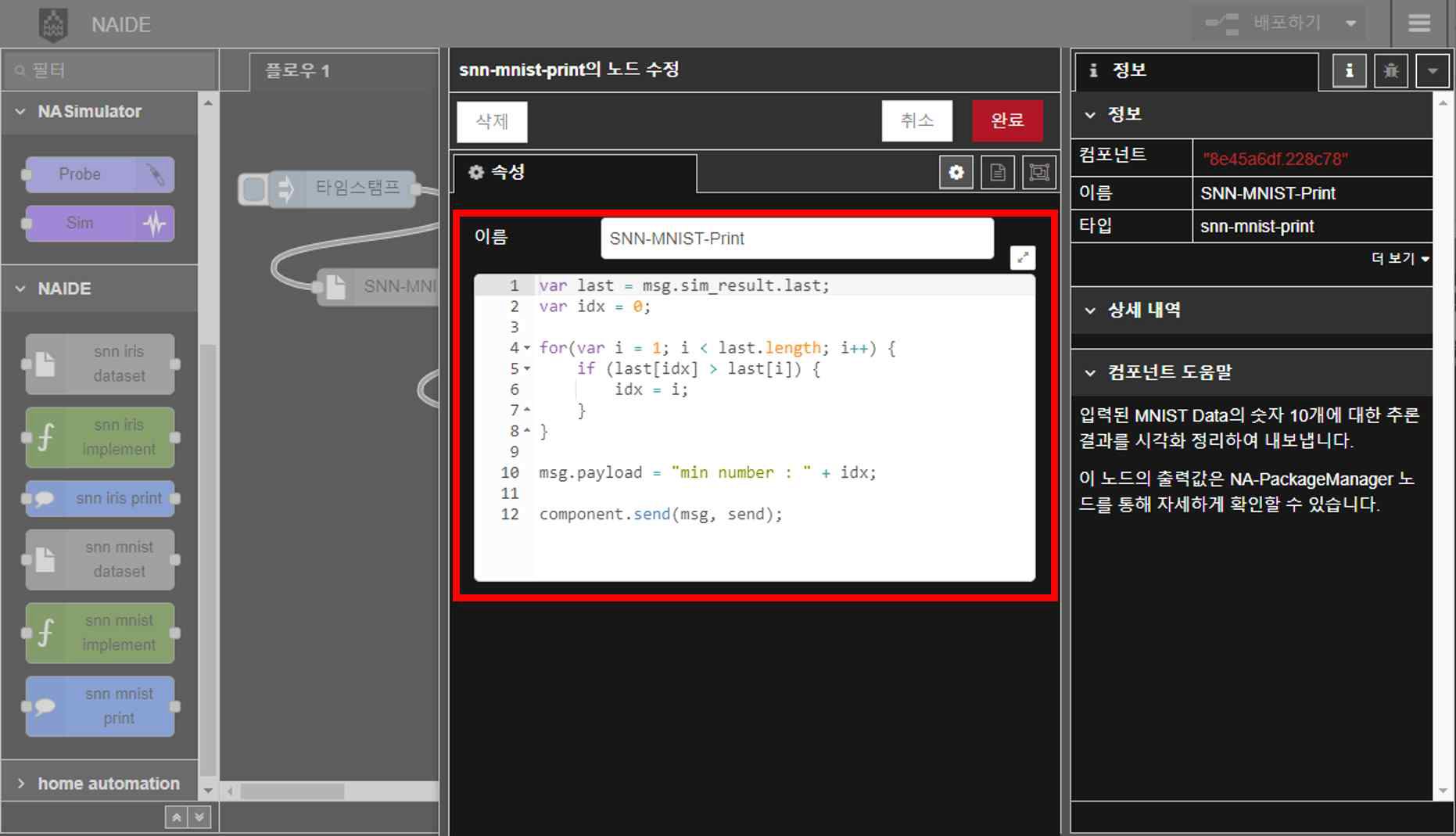The image size is (1456, 836).
Task: Select the Probe node in palette
Action: point(99,174)
